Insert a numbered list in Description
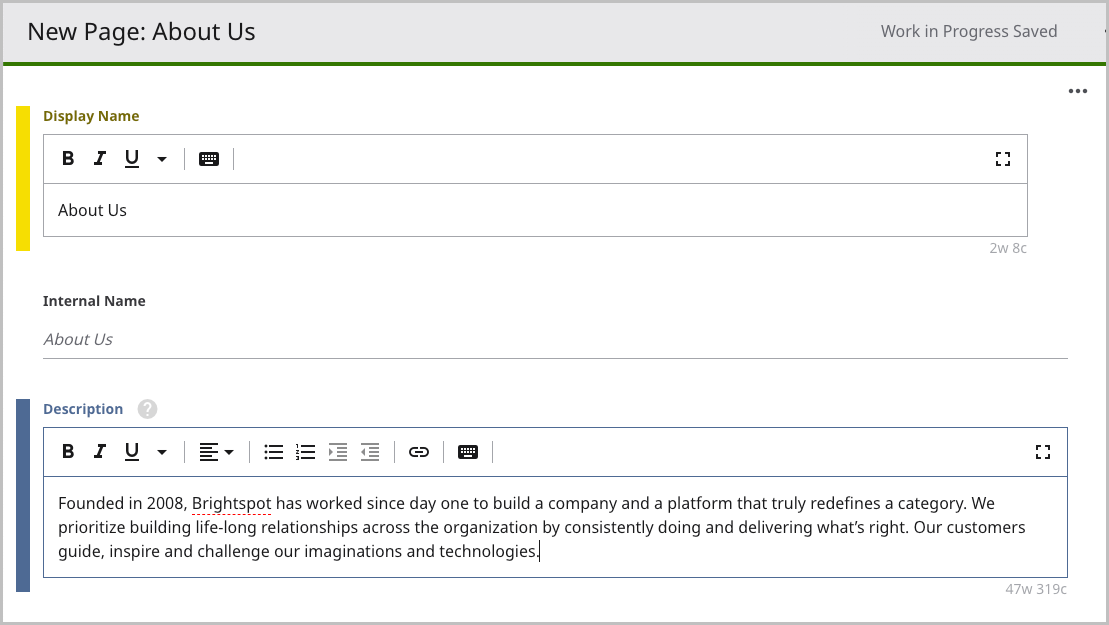The image size is (1109, 625). [x=306, y=452]
